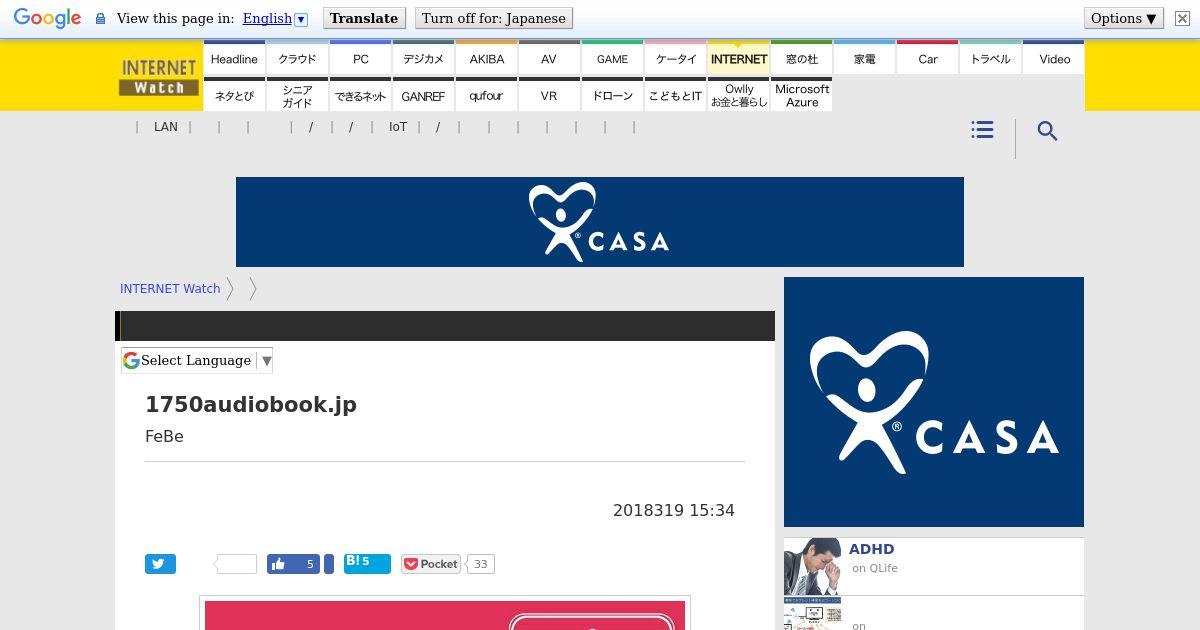This screenshot has width=1200, height=630.
Task: Open the デジカメ nav tab
Action: pos(423,59)
